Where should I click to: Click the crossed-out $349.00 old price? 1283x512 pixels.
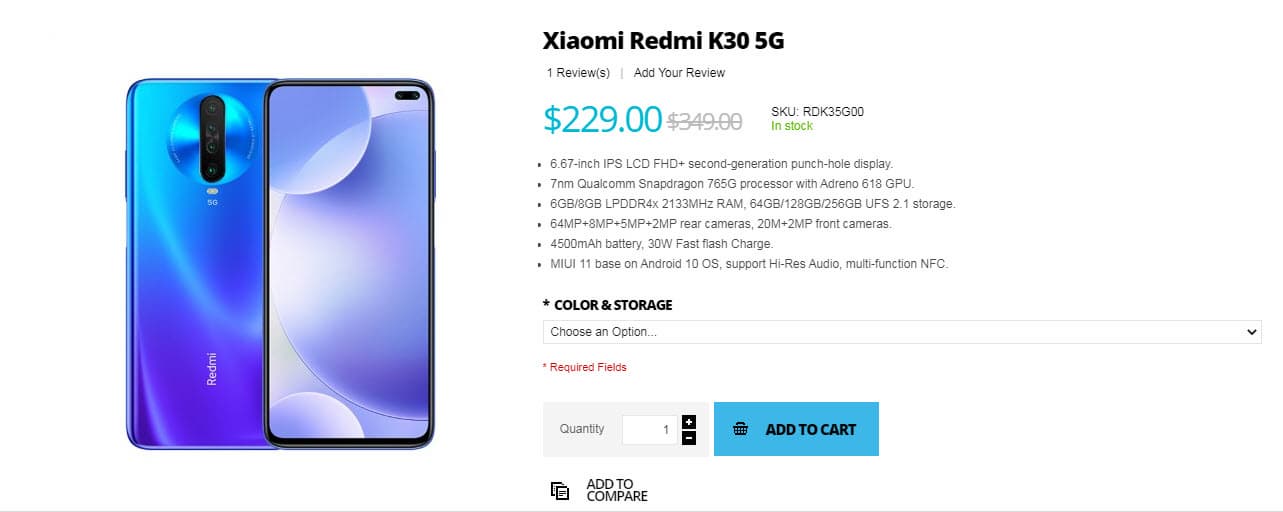pos(704,121)
